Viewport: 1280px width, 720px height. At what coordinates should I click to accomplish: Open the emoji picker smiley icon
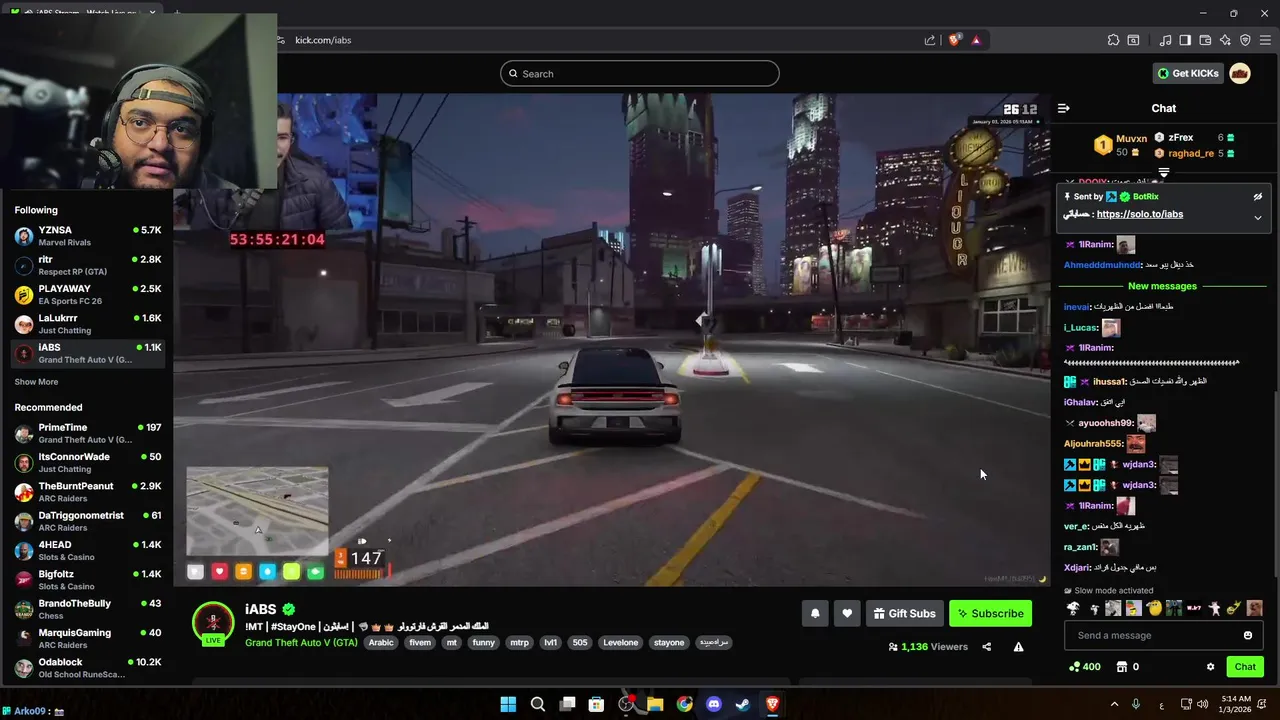(1248, 635)
